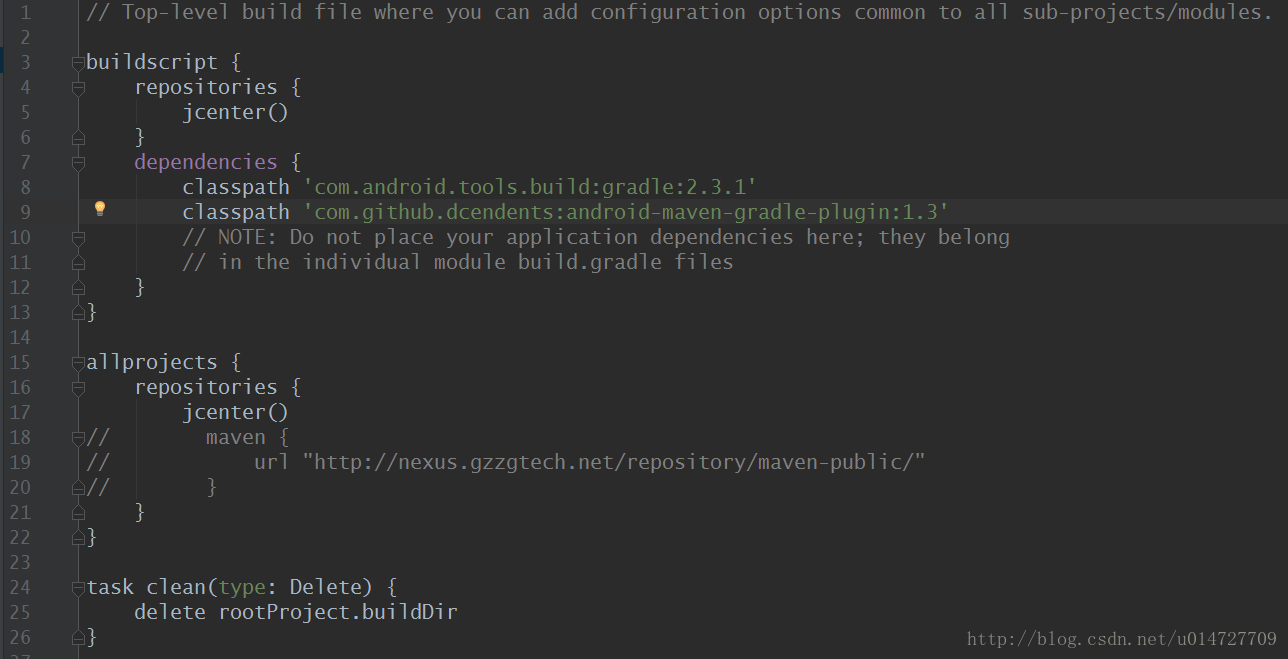Click the commented maven fold marker on line 18
This screenshot has width=1288, height=659.
click(x=78, y=438)
